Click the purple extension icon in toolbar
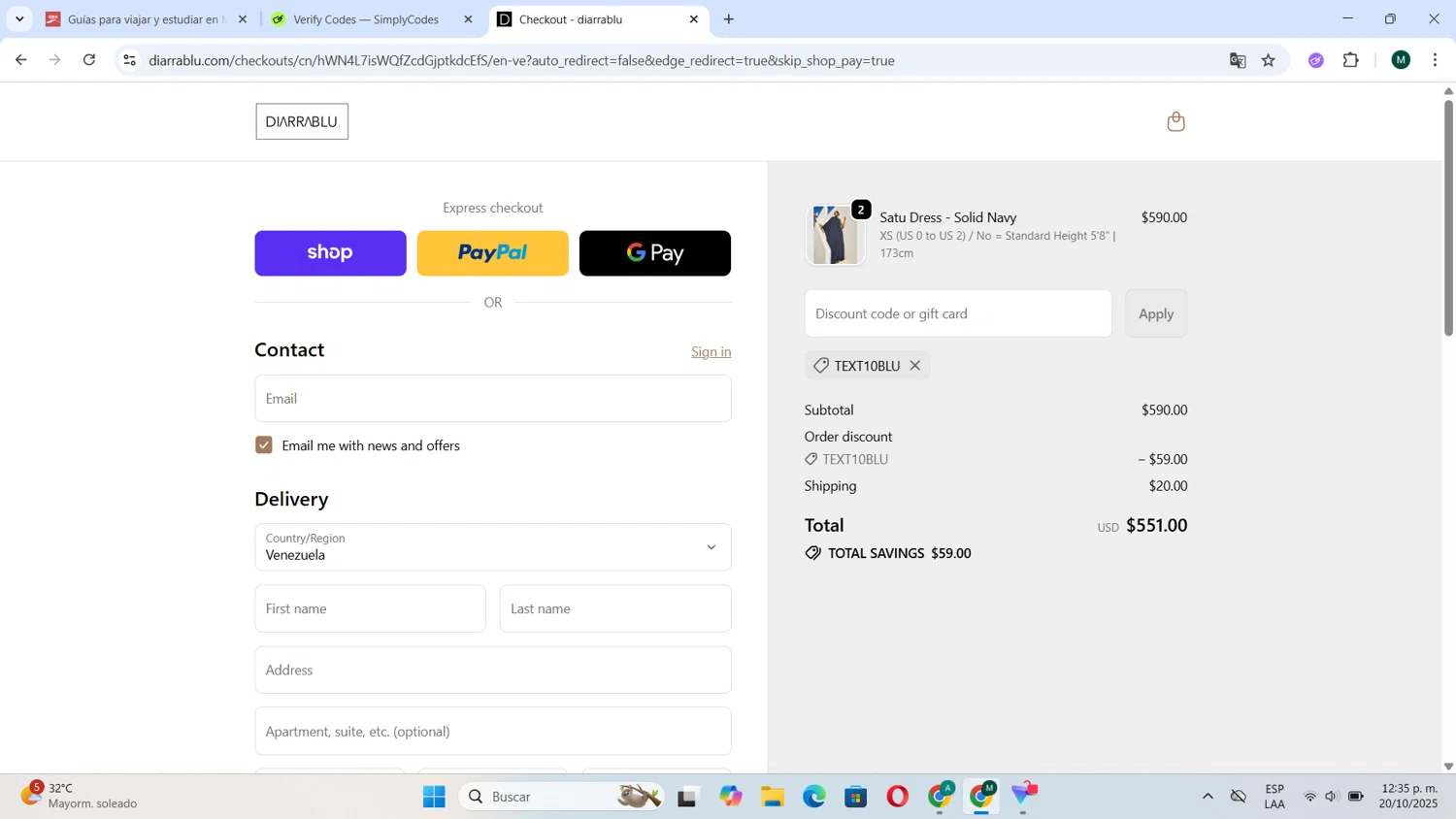1456x819 pixels. pos(1316,60)
